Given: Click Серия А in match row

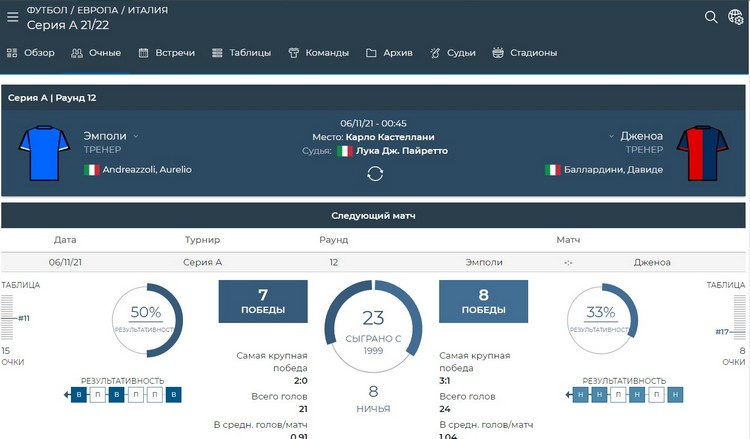Looking at the screenshot, I should 202,262.
